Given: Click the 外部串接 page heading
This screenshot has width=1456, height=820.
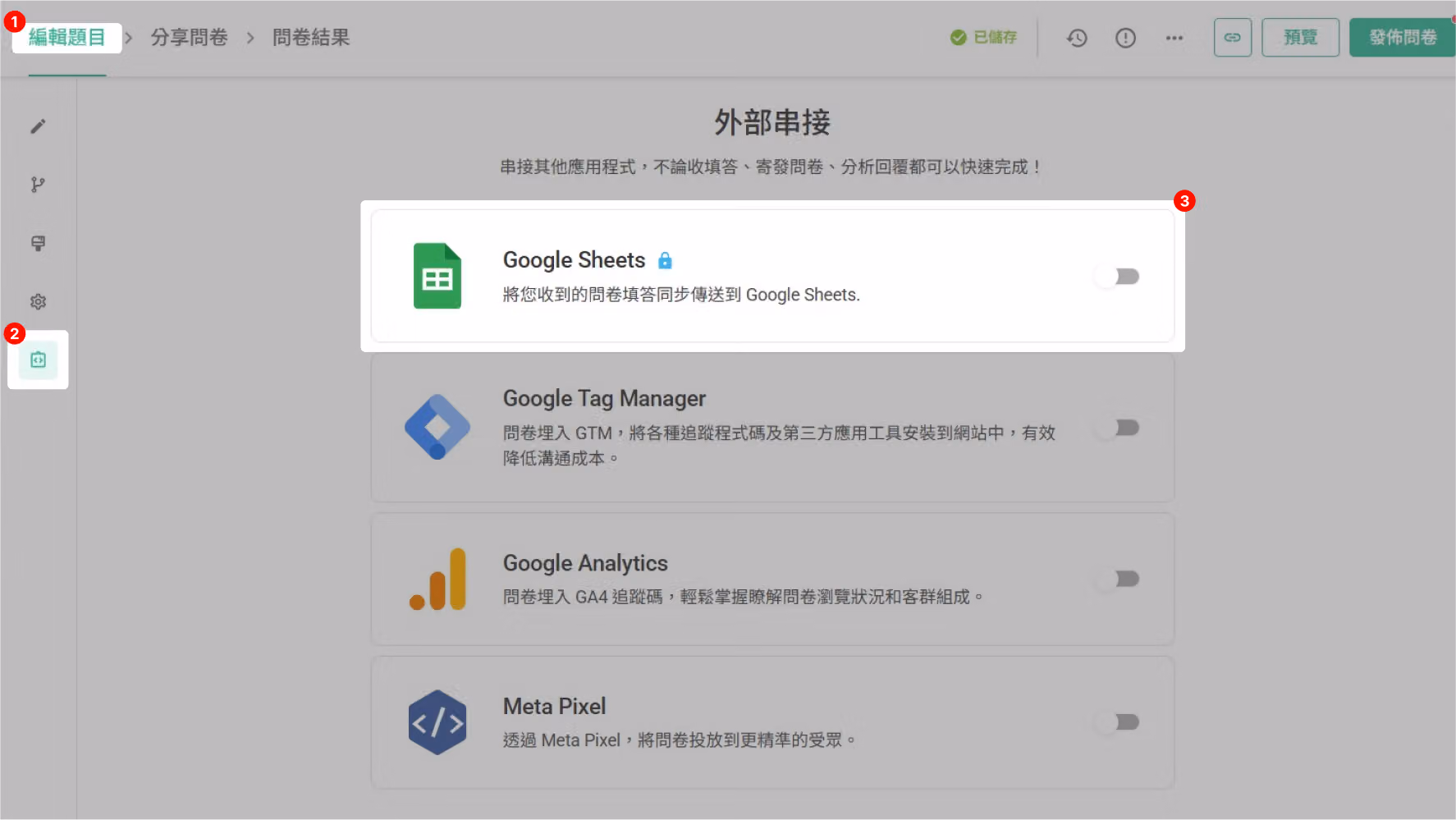Looking at the screenshot, I should (x=772, y=122).
